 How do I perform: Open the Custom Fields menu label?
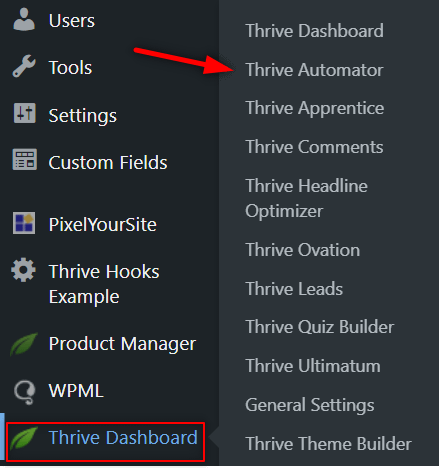pyautogui.click(x=108, y=163)
